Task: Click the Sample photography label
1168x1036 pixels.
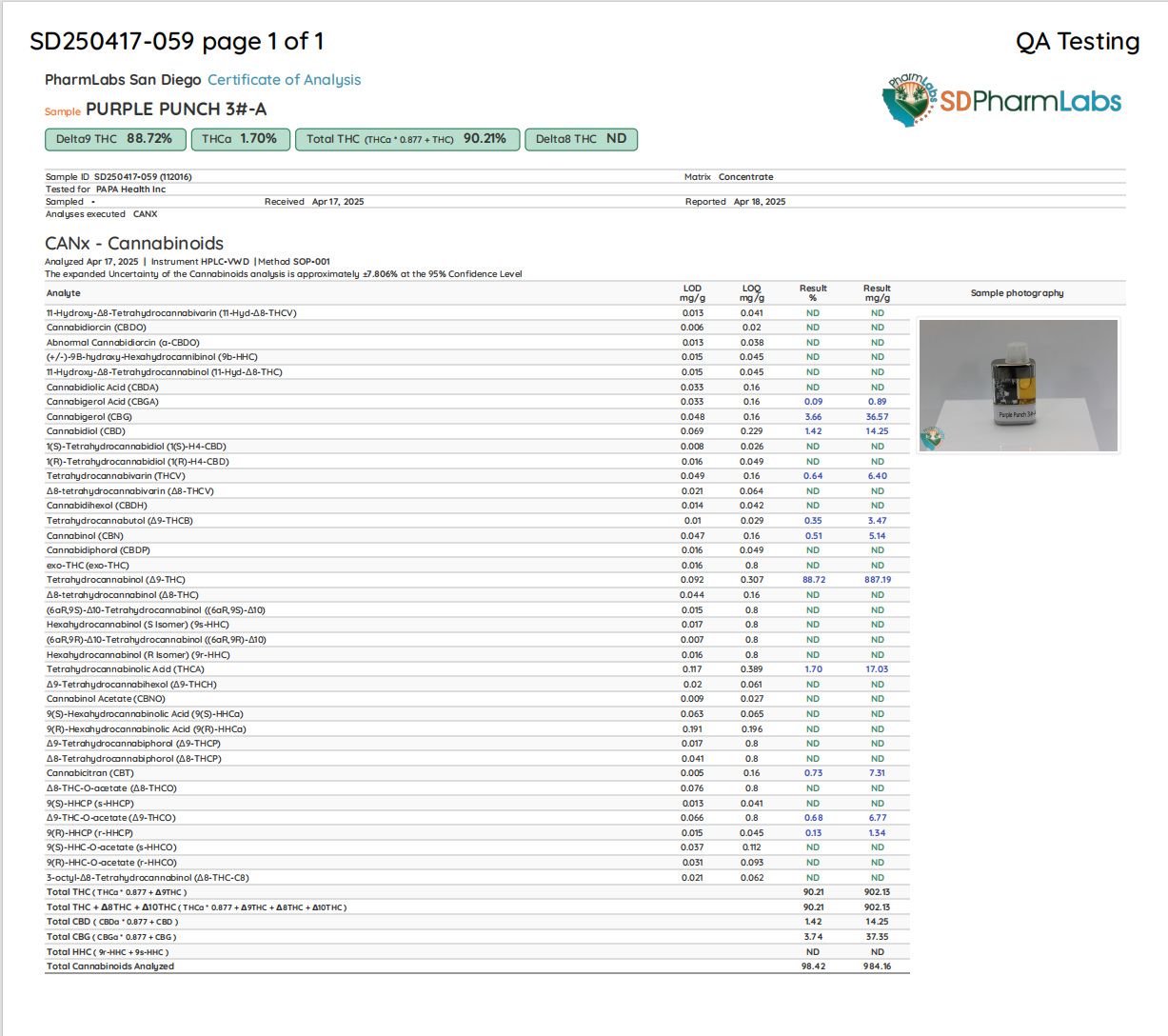Action: pos(1017,293)
